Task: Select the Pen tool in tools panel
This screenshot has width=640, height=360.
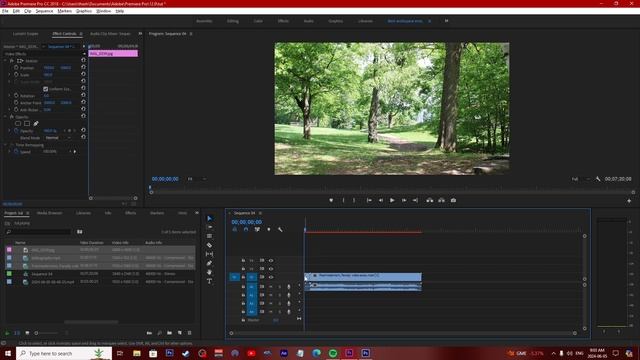Action: click(x=209, y=263)
